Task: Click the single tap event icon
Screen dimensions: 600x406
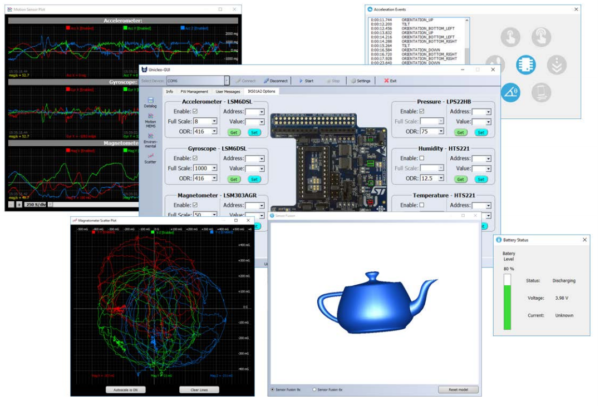Action: tap(512, 36)
